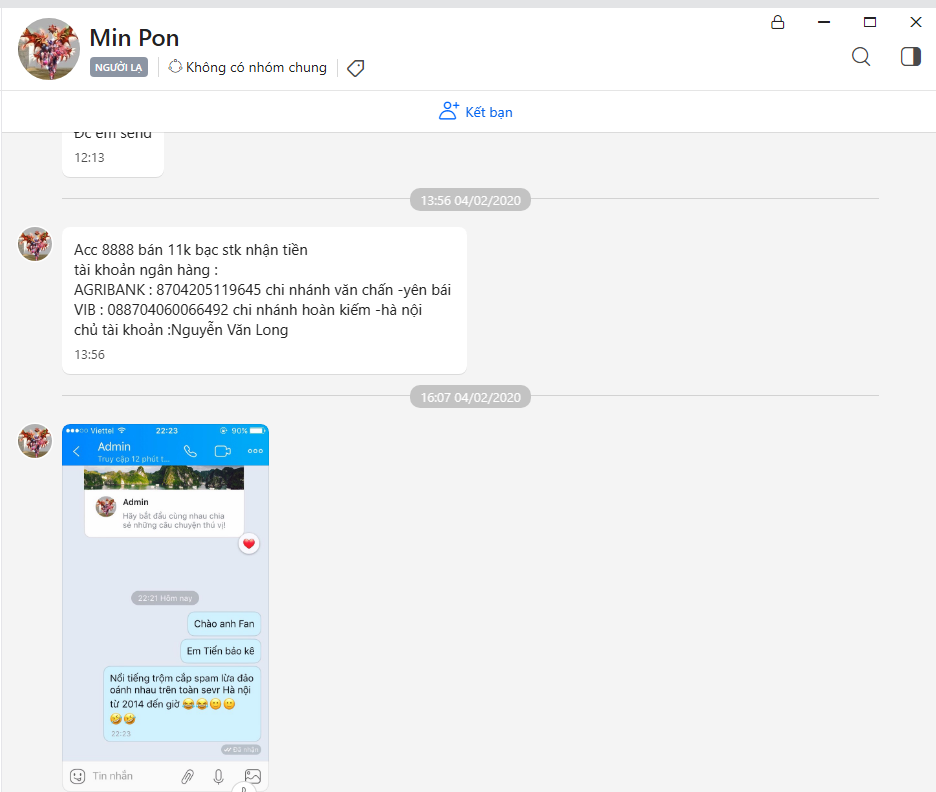Search messages with the magnifier icon
This screenshot has width=936, height=792.
[x=861, y=57]
